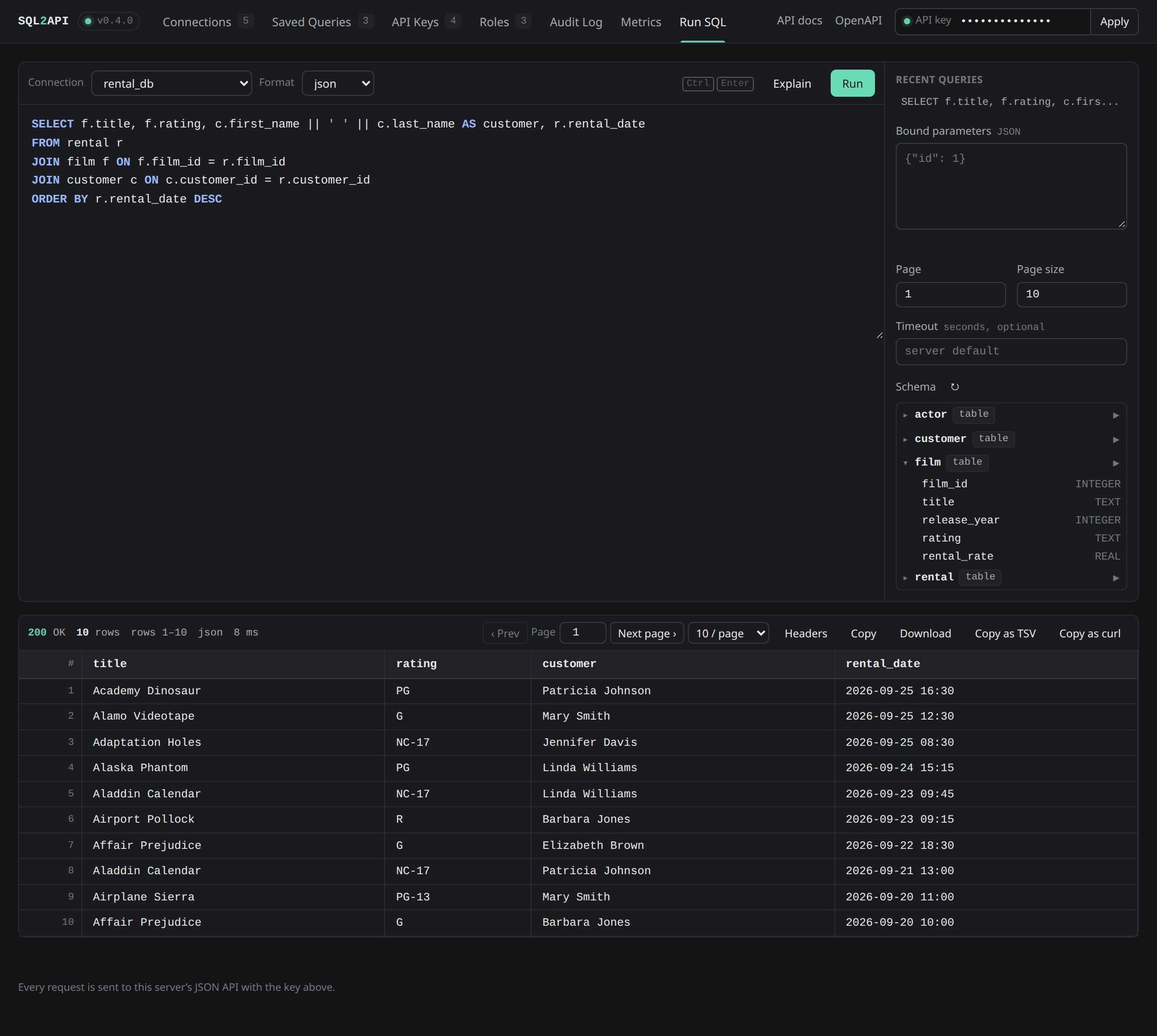Click the Academy Dinosaur cell
Image resolution: width=1157 pixels, height=1036 pixels.
[233, 691]
